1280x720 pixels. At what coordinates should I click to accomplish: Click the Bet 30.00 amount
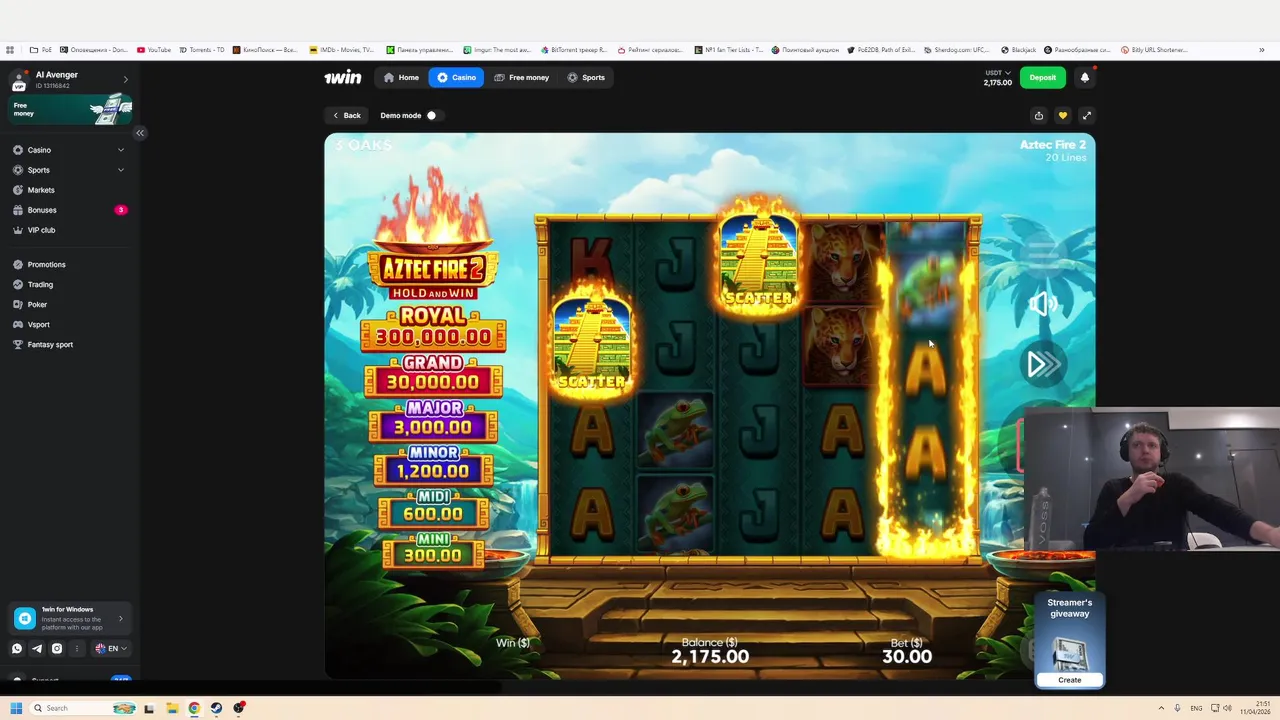pos(907,657)
